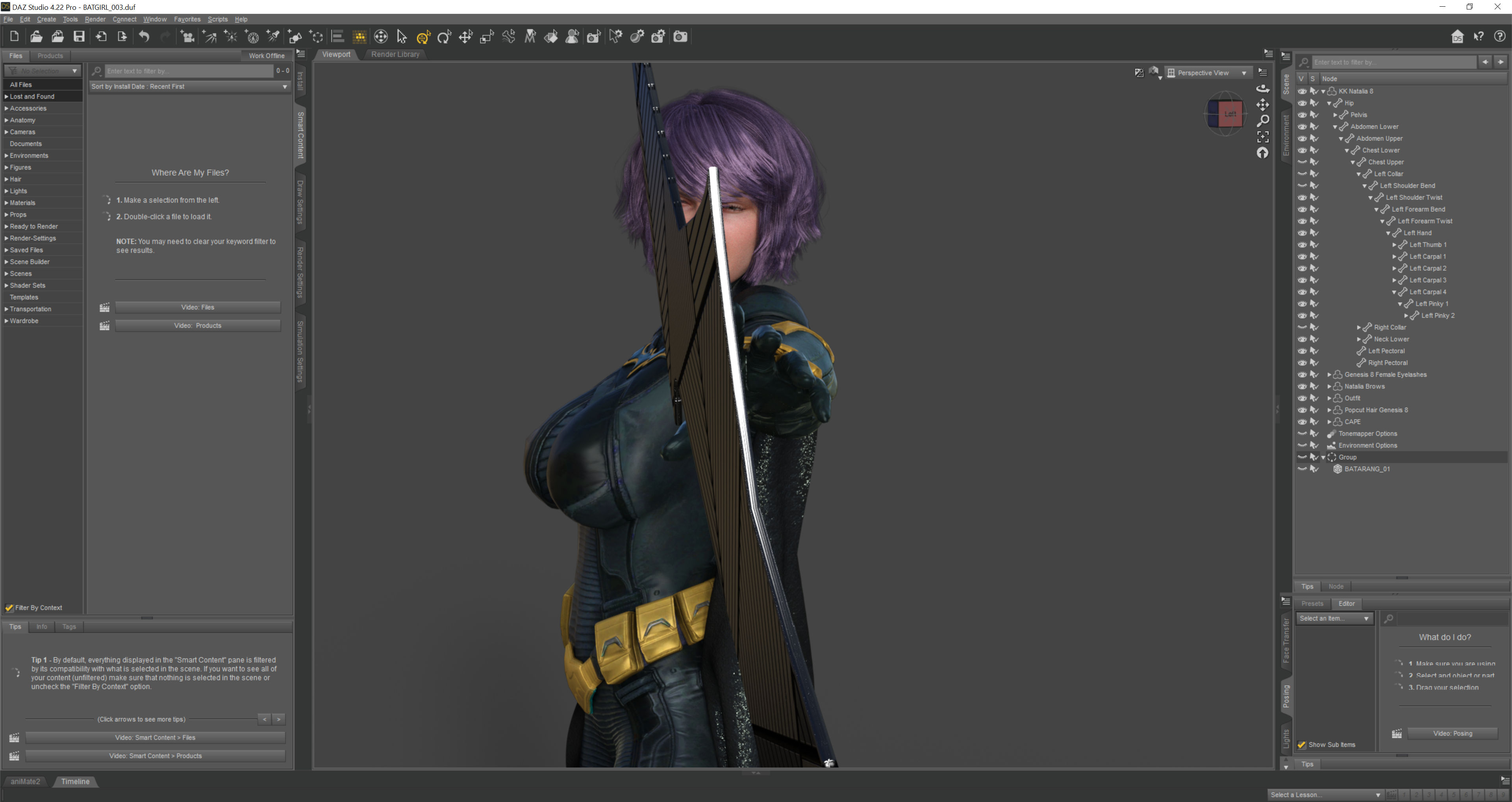Open the Video: Products tutorial
This screenshot has height=802, width=1512.
(x=197, y=325)
